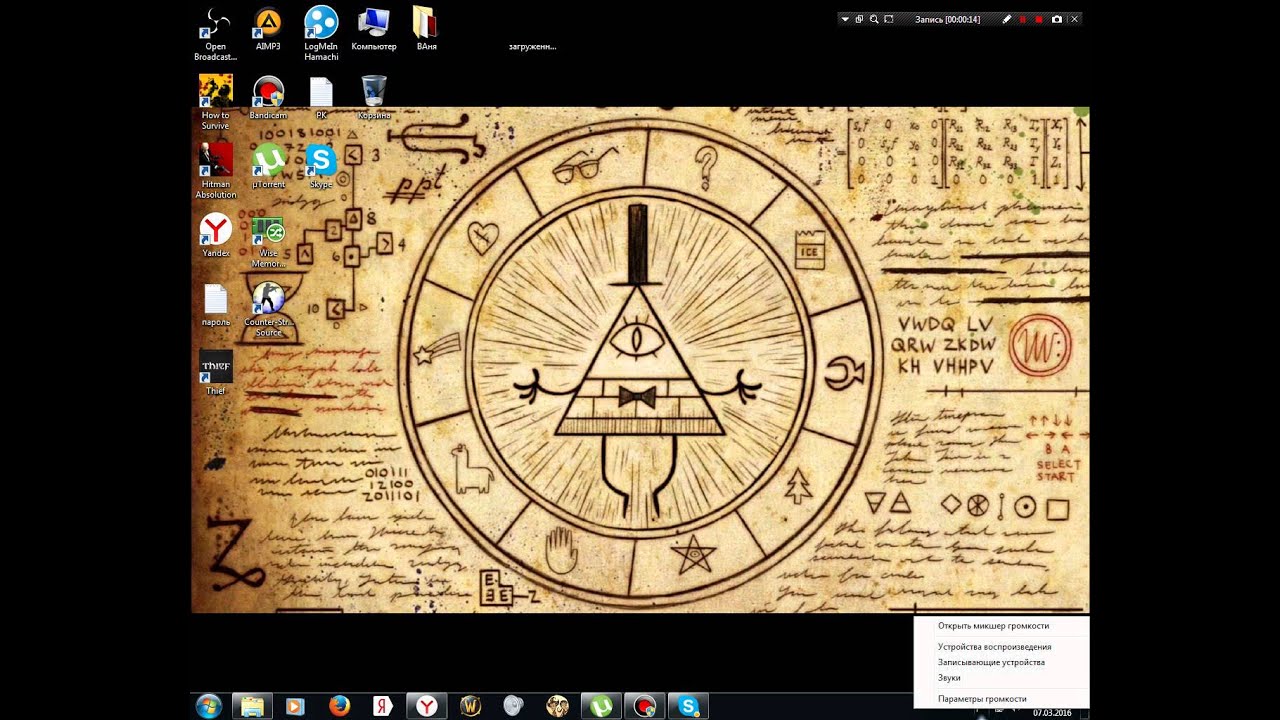Open the LogMeIn Hamachi shortcut
The width and height of the screenshot is (1280, 720).
321,34
